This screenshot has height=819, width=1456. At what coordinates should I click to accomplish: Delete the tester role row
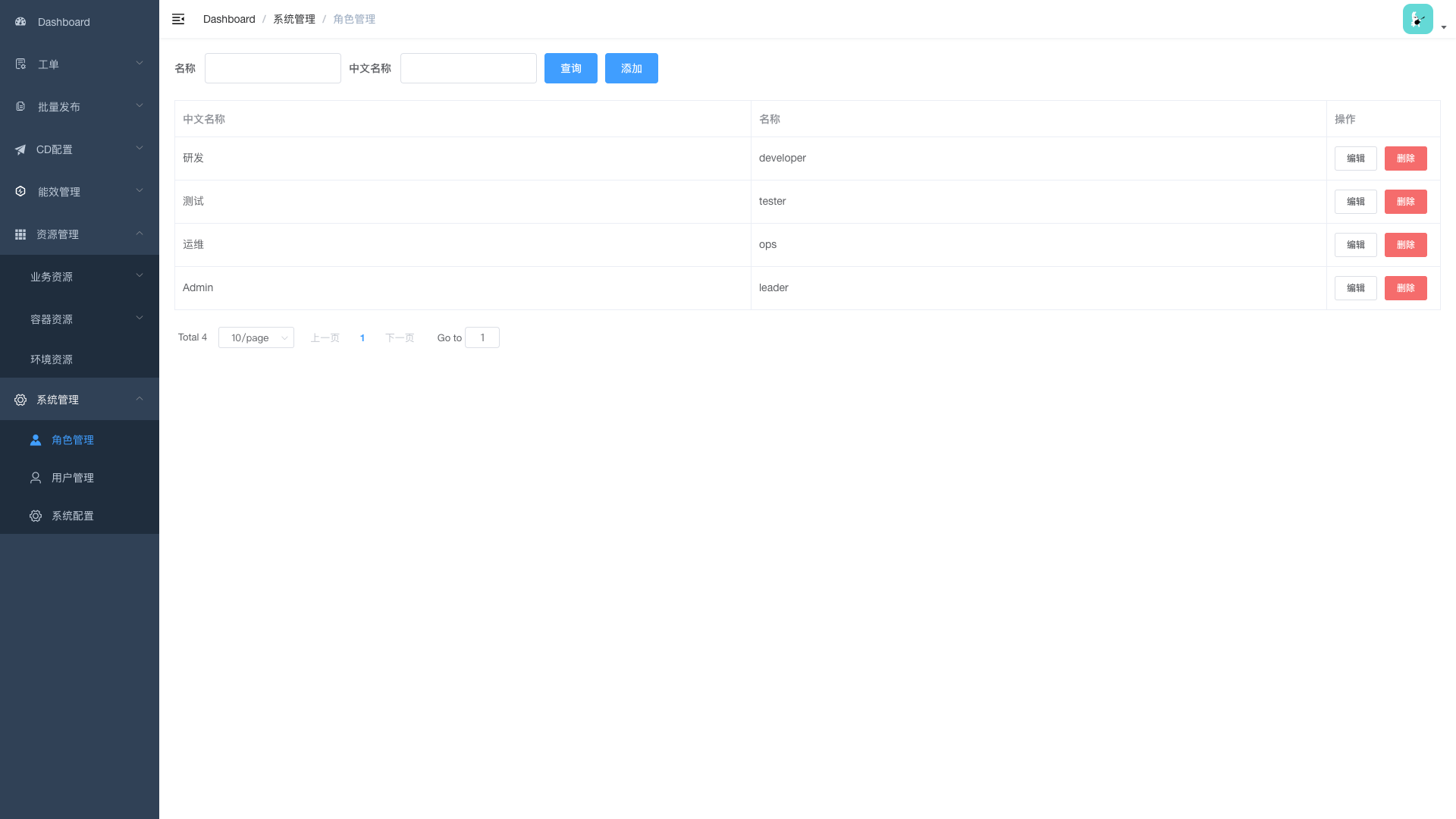tap(1405, 202)
